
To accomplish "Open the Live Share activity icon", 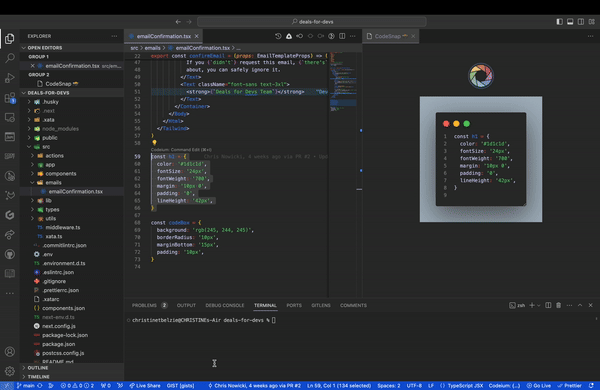I will point(10,234).
